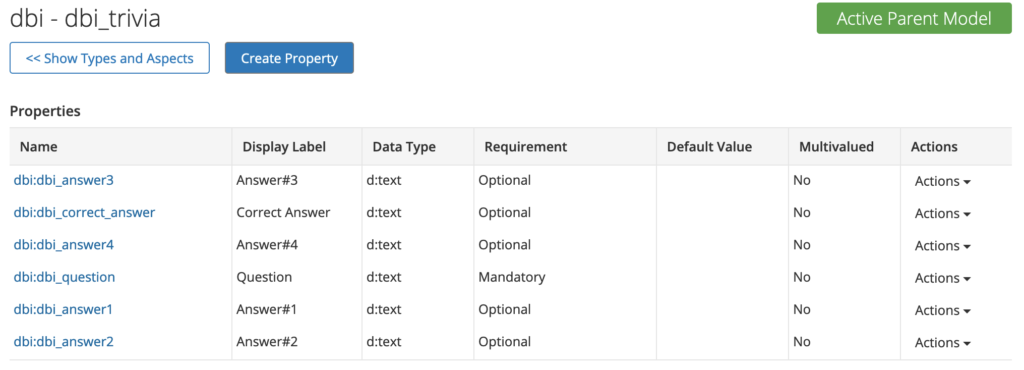1024x370 pixels.
Task: Click the Active Parent Model button
Action: 914,18
